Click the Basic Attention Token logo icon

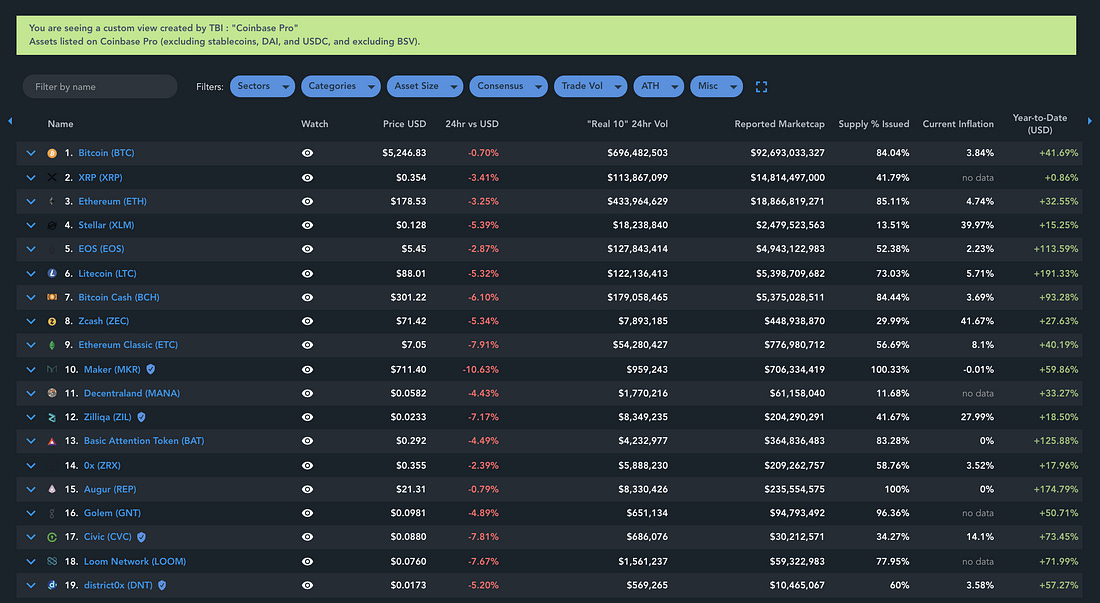click(x=52, y=441)
